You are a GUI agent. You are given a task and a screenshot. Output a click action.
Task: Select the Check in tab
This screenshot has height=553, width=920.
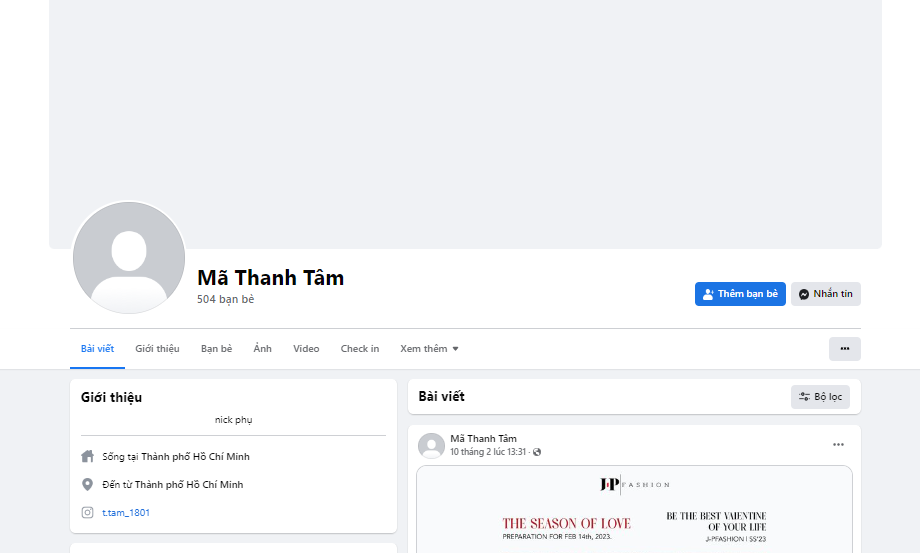360,349
